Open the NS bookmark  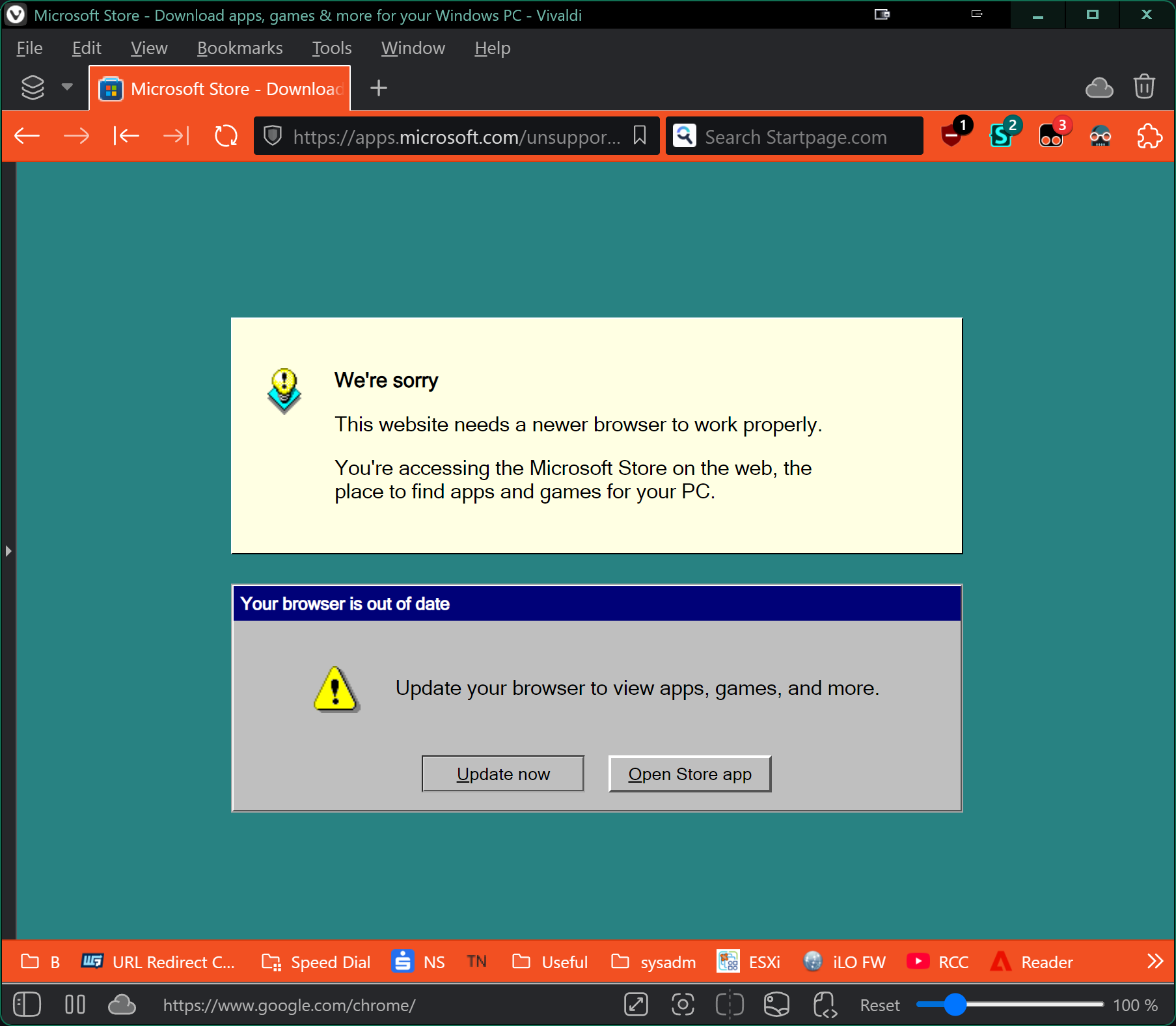(x=418, y=962)
